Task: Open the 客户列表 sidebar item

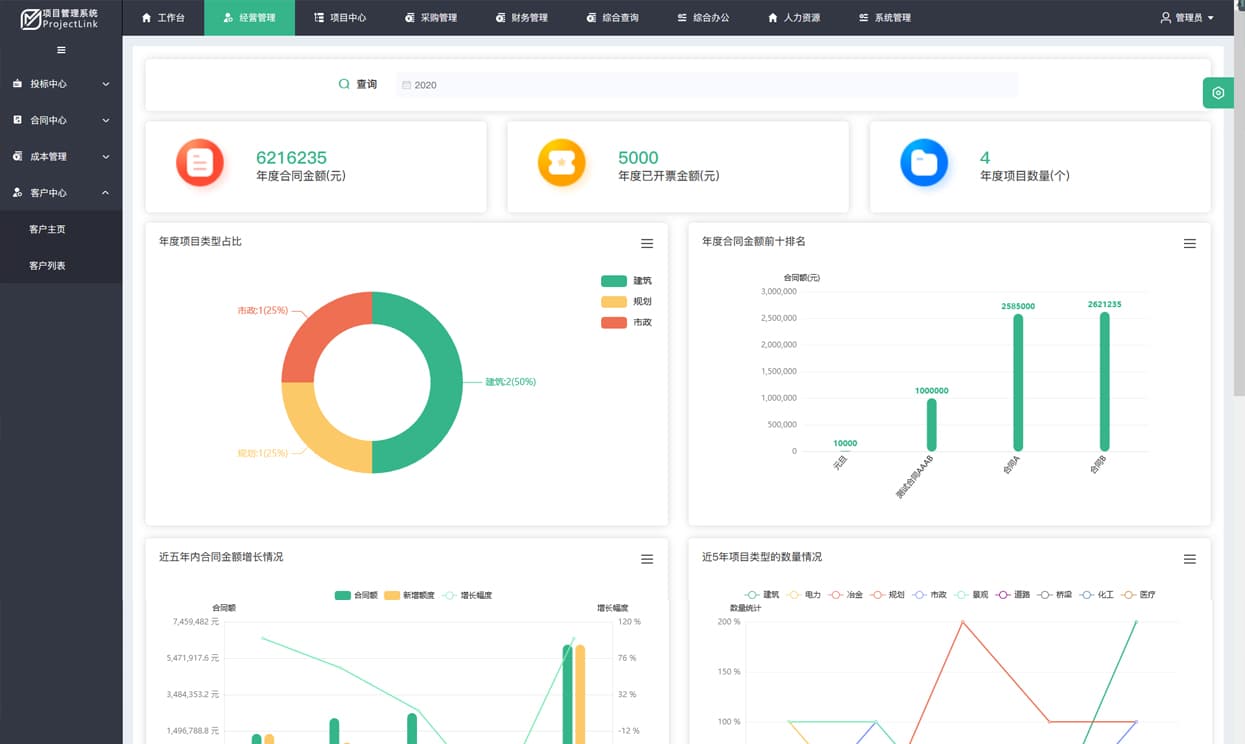Action: (61, 265)
